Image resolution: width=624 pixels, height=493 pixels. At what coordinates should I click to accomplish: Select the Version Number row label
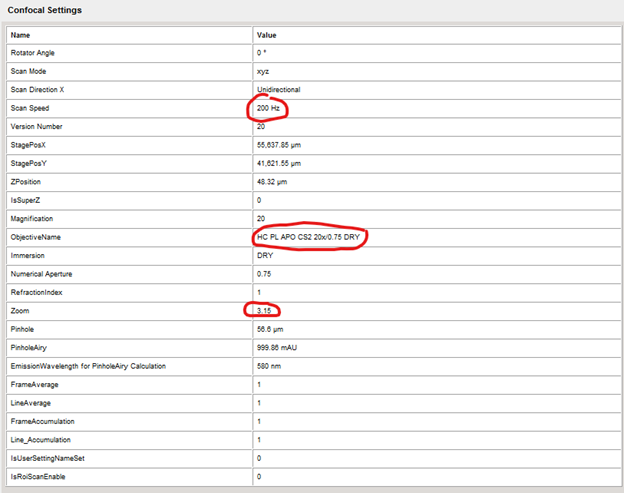coord(37,126)
